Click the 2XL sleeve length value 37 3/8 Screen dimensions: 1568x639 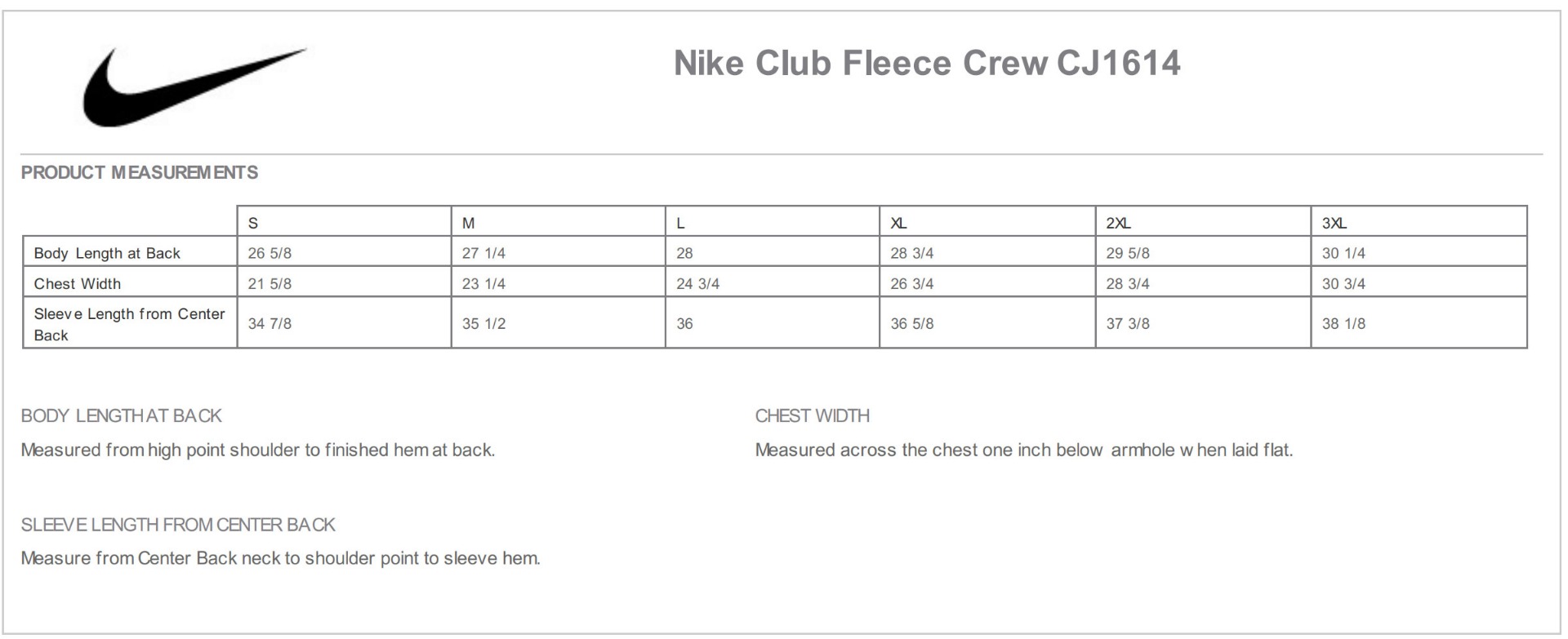coord(1127,324)
